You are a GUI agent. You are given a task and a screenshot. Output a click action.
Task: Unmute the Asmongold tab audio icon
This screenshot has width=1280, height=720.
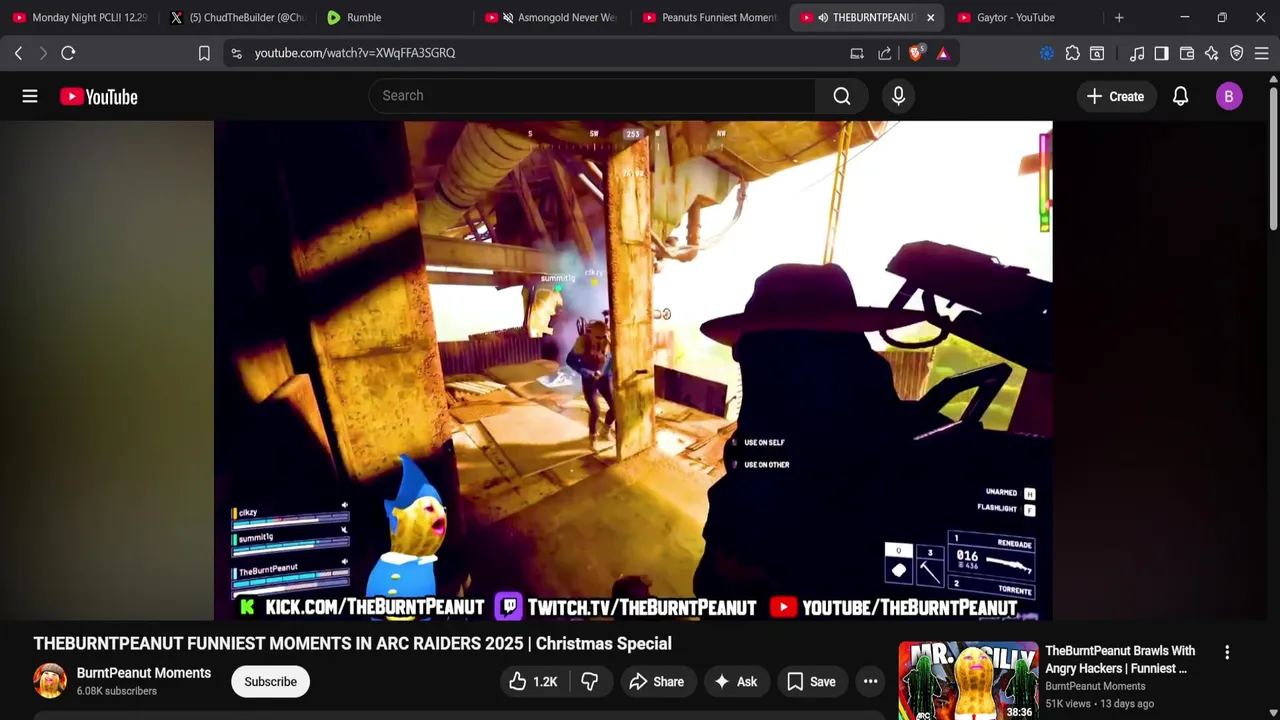[x=508, y=17]
